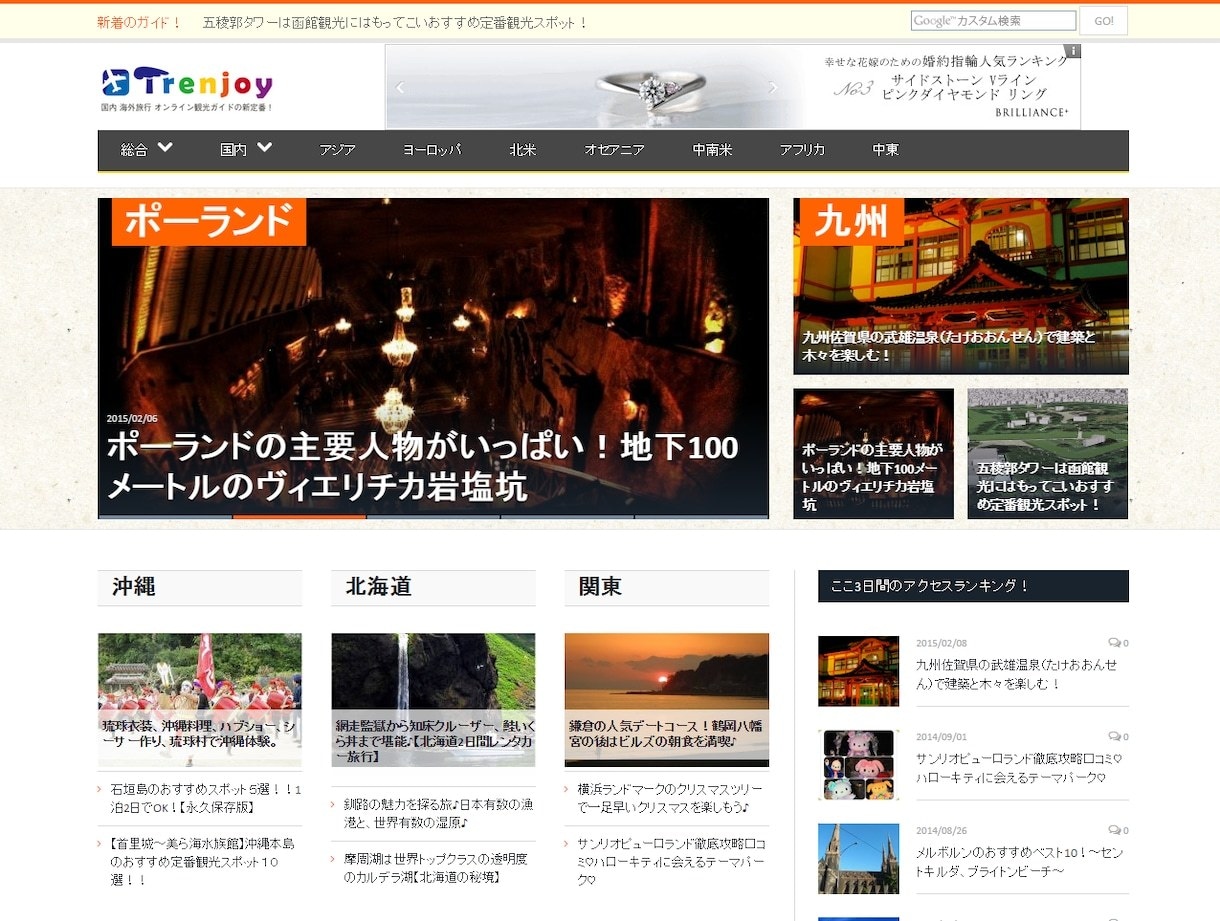
Task: Expand the 総合 menu chevron
Action: (x=166, y=148)
